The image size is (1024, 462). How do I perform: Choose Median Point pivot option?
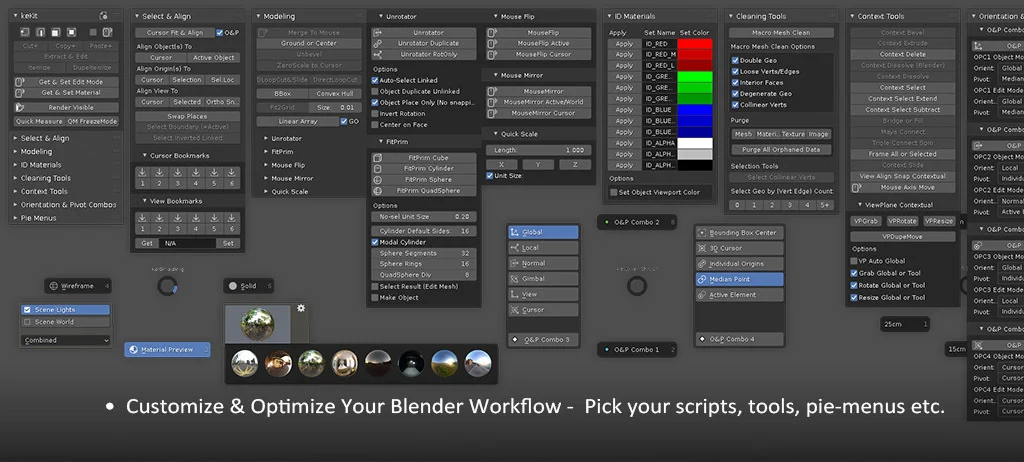pos(739,279)
